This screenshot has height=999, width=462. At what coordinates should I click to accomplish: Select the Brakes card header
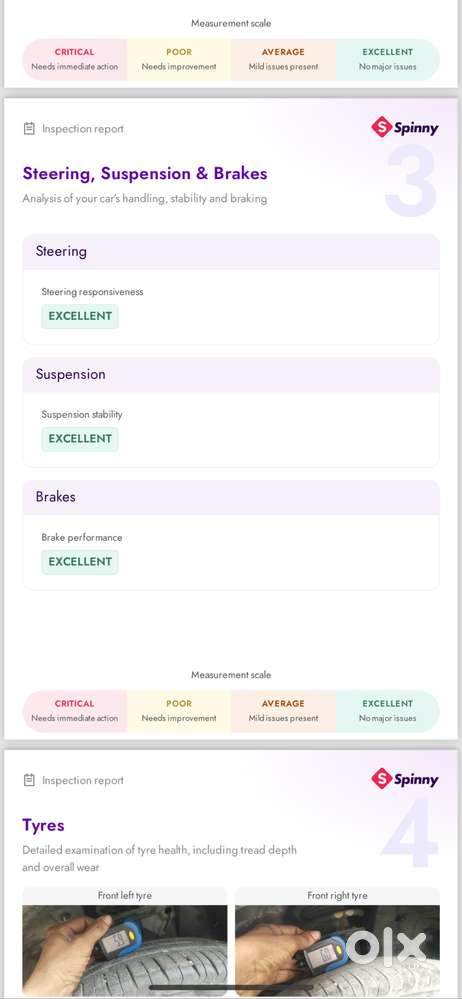pos(231,497)
